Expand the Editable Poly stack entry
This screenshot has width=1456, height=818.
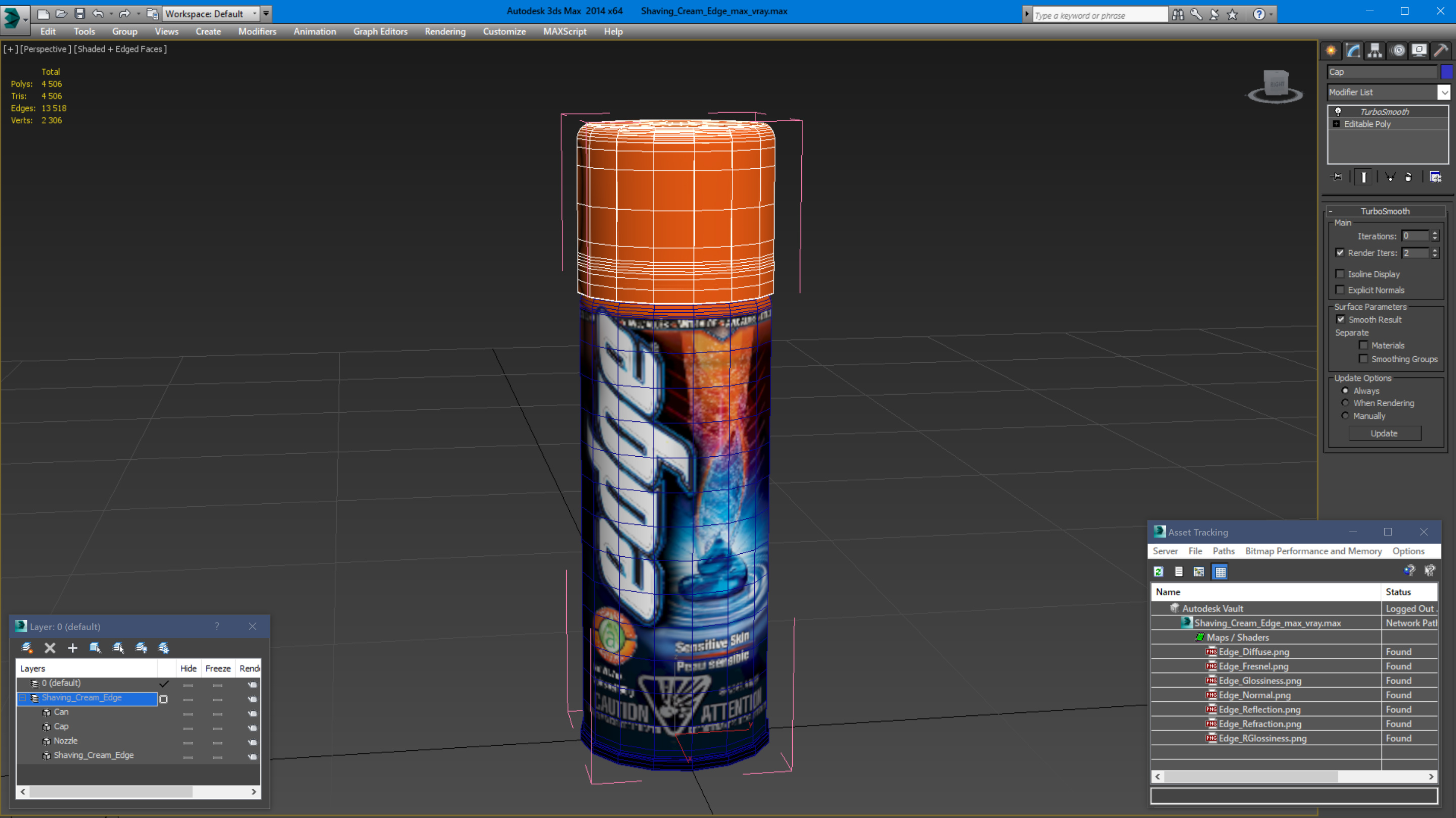[x=1336, y=124]
